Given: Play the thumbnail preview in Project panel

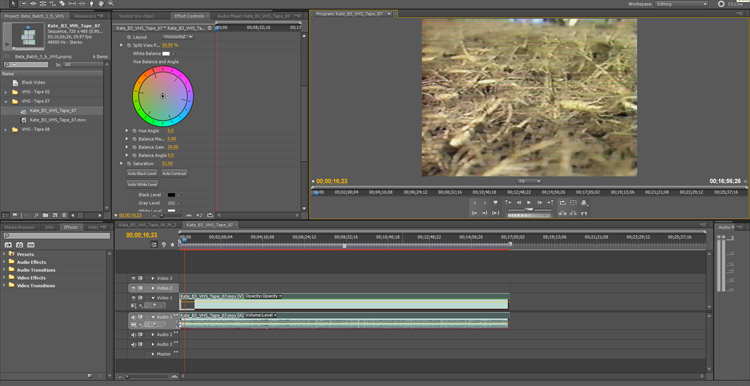Looking at the screenshot, I should pyautogui.click(x=7, y=44).
